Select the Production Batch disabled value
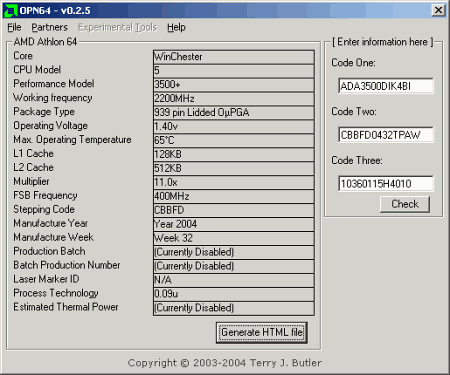Viewport: 450px width, 375px height. point(234,253)
